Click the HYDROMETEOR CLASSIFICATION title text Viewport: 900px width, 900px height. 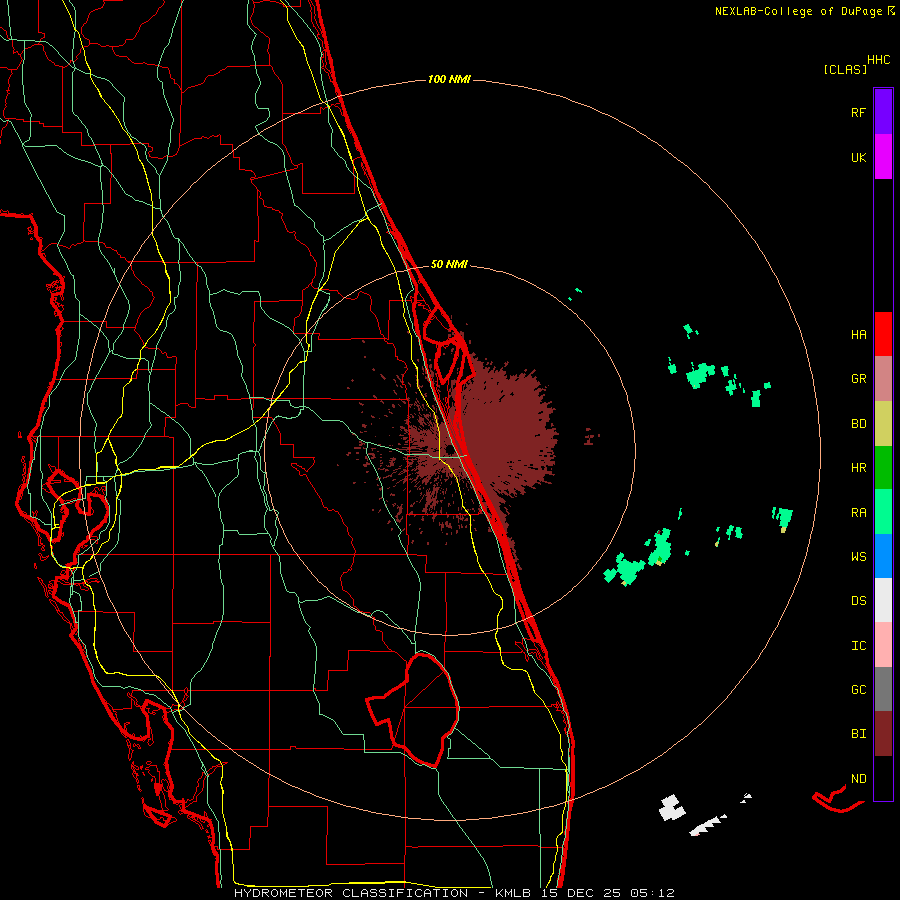point(351,893)
